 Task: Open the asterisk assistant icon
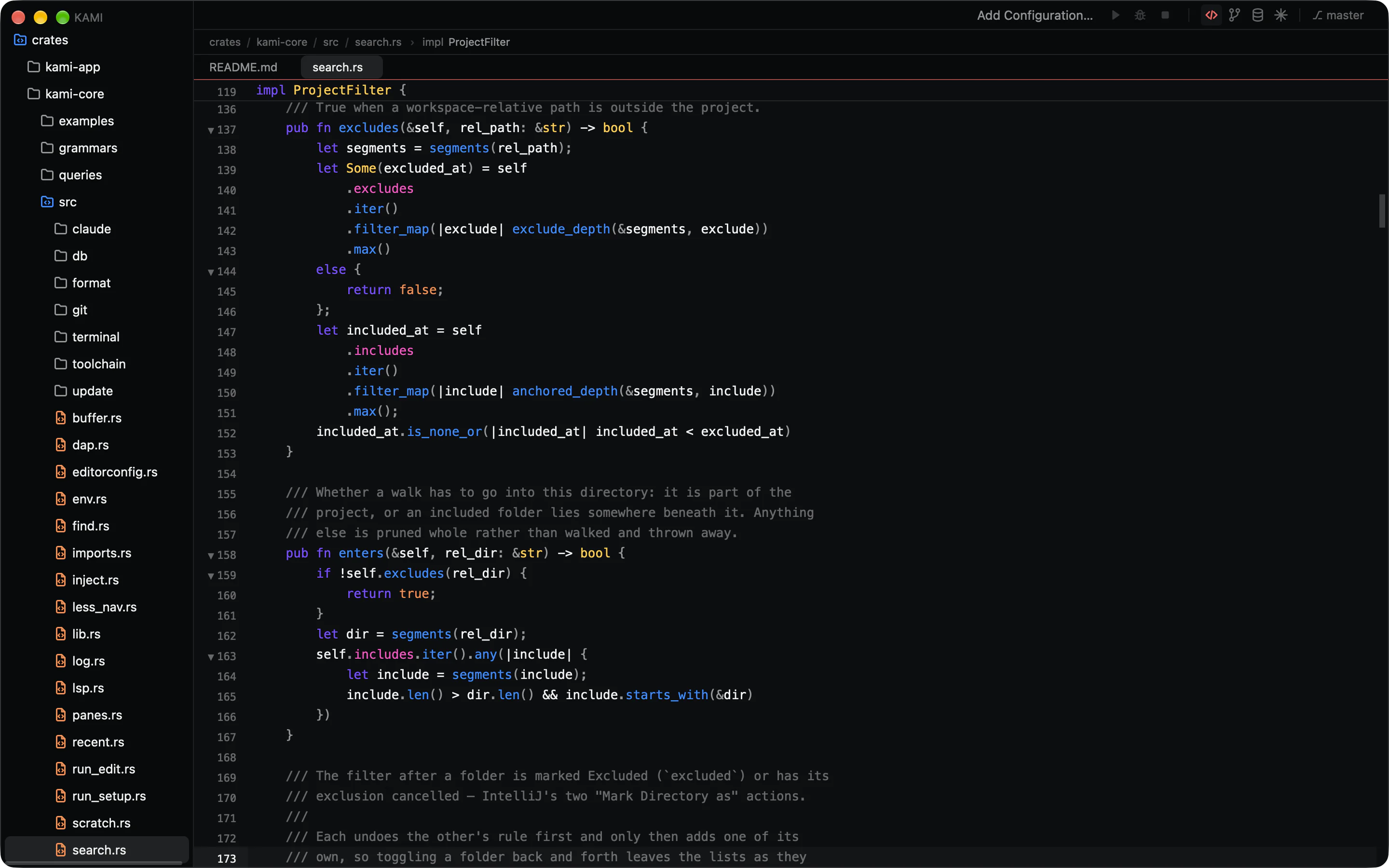pos(1280,15)
